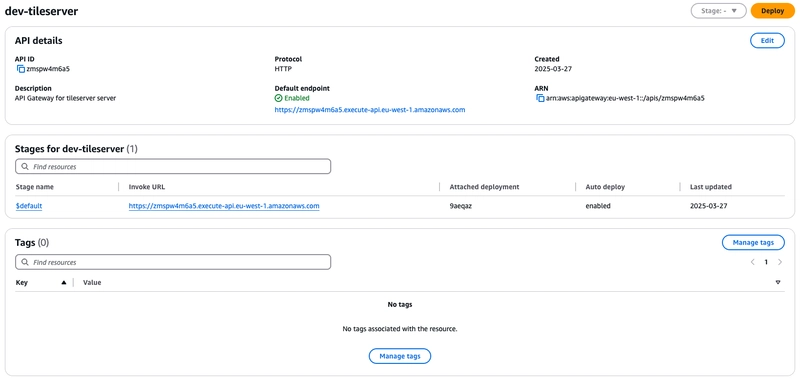This screenshot has height=379, width=800.
Task: Click search icon in Tags filter
Action: click(25, 262)
